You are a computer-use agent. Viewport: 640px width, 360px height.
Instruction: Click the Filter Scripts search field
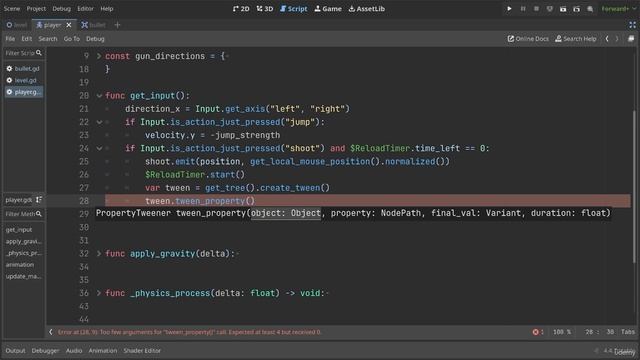[24, 53]
